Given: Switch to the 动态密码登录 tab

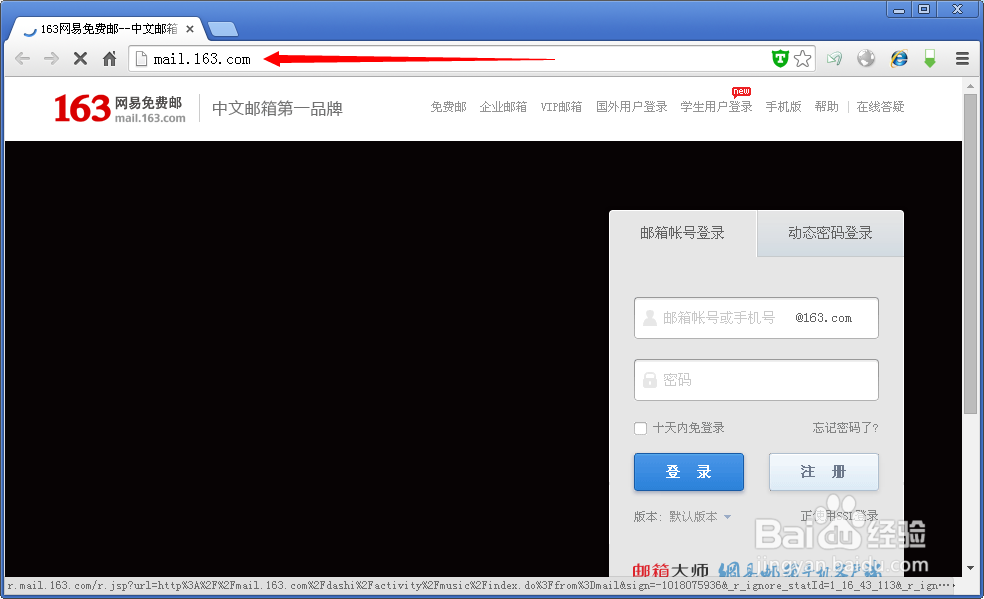Looking at the screenshot, I should [830, 233].
